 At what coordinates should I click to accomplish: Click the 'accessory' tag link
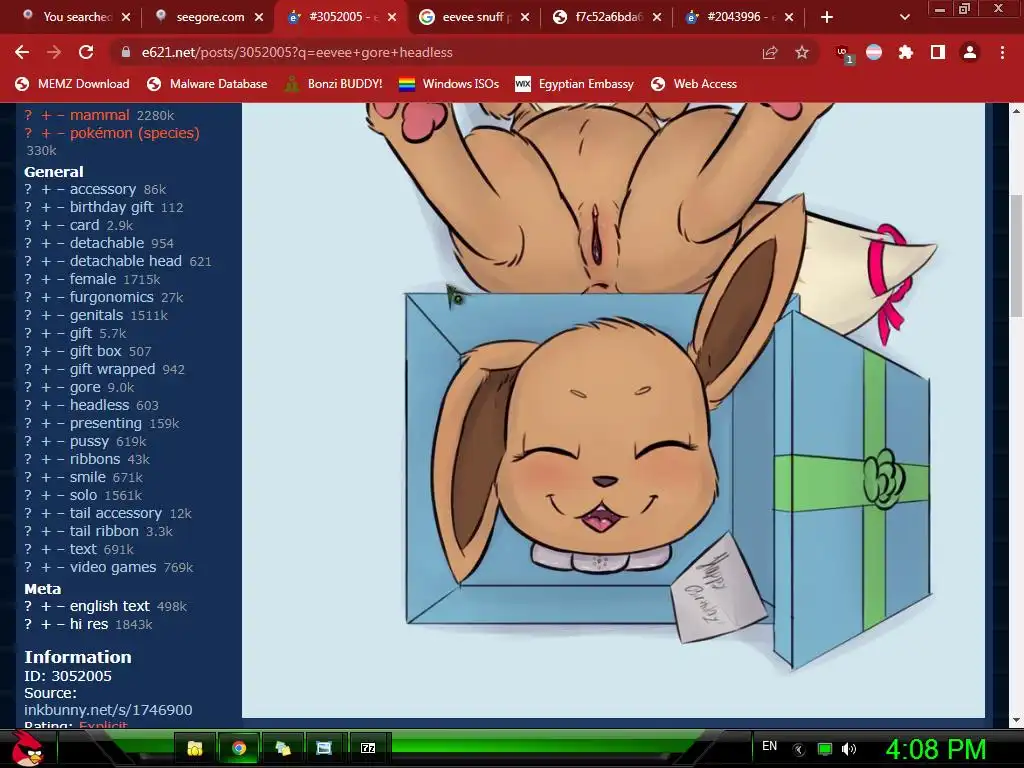pyautogui.click(x=103, y=189)
